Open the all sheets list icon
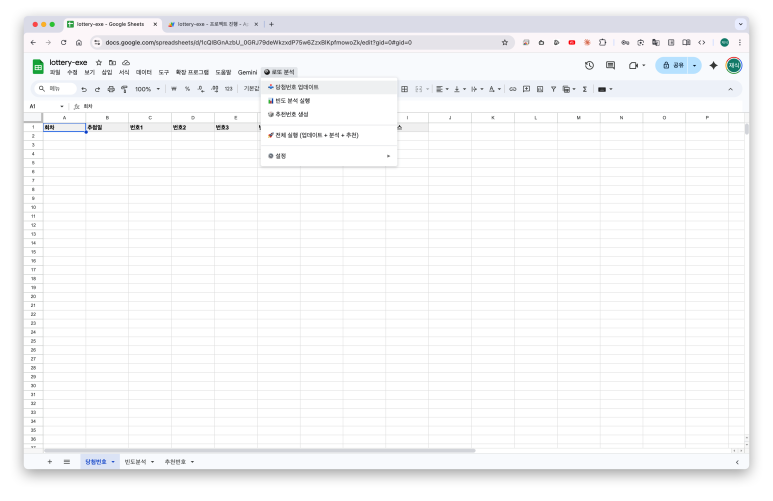Viewport: 773px width, 501px height. click(x=67, y=462)
